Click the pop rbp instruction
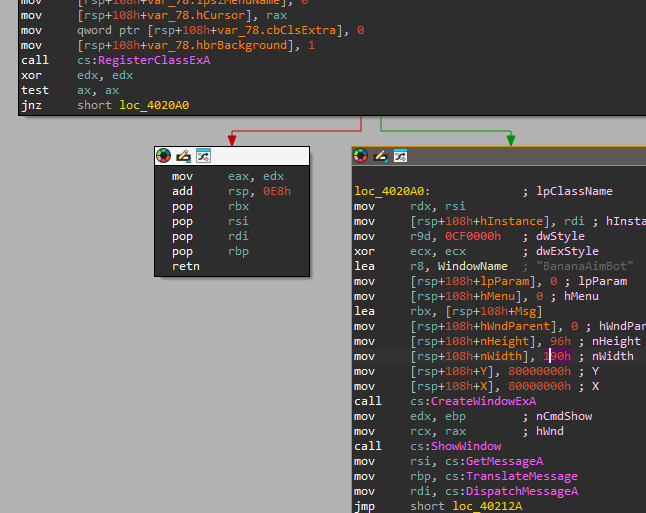The width and height of the screenshot is (646, 513). tap(211, 251)
